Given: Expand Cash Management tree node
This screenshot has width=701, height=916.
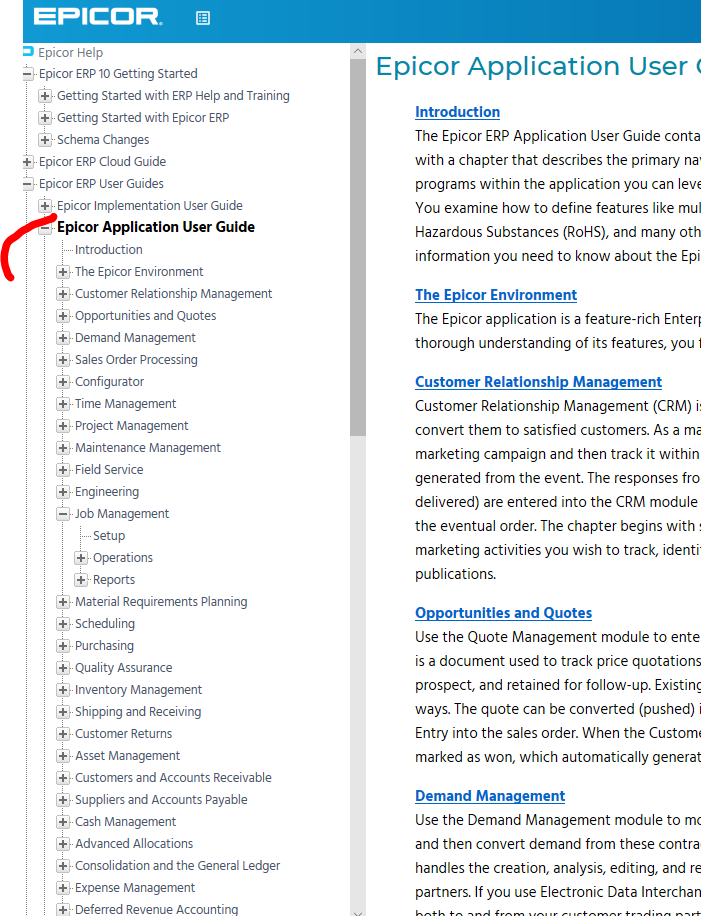Looking at the screenshot, I should (x=63, y=822).
